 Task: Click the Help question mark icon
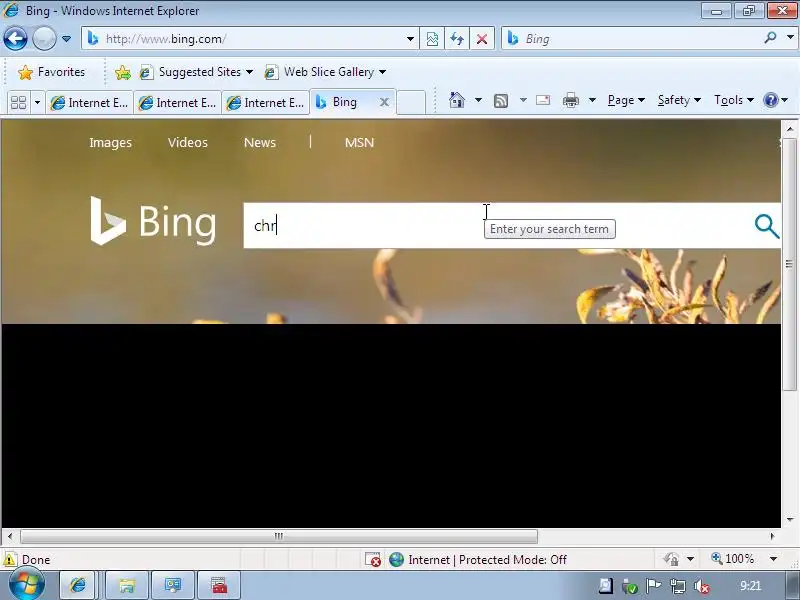[770, 100]
